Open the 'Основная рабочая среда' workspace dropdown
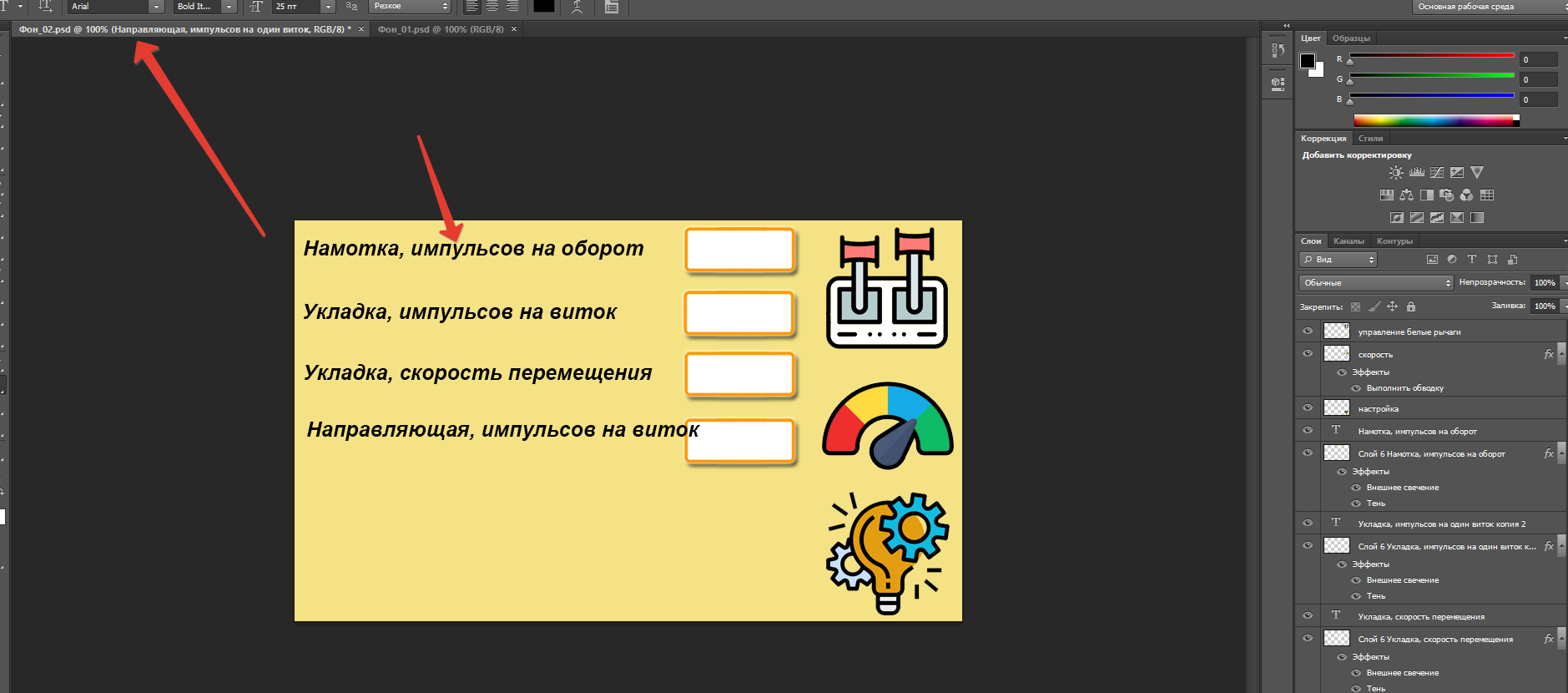The image size is (1568, 693). click(1490, 7)
